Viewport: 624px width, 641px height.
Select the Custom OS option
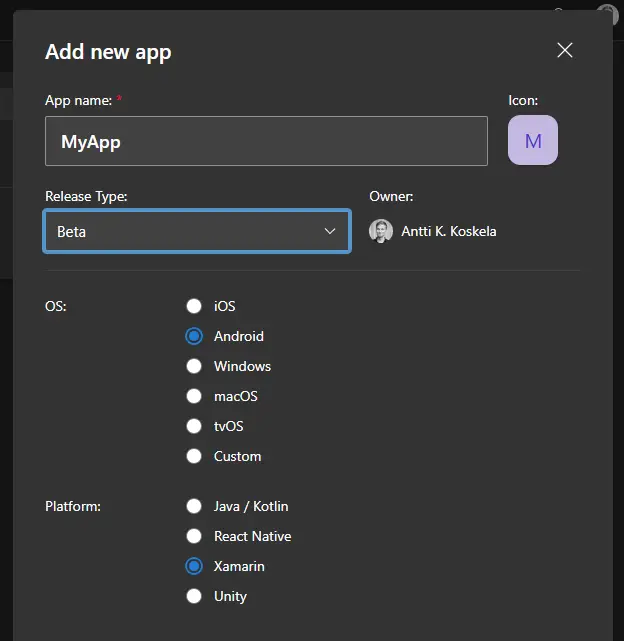194,456
